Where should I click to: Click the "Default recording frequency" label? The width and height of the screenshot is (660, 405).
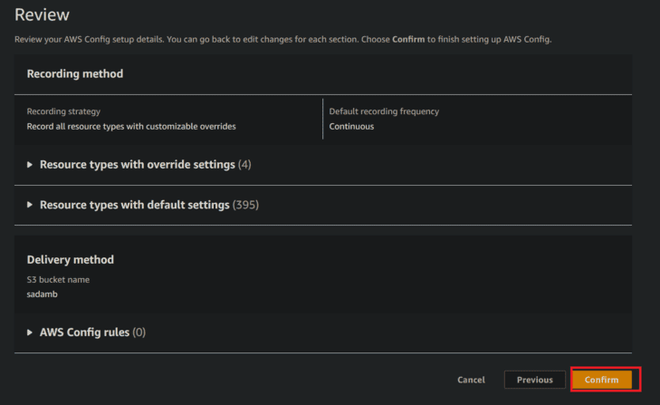click(x=384, y=111)
